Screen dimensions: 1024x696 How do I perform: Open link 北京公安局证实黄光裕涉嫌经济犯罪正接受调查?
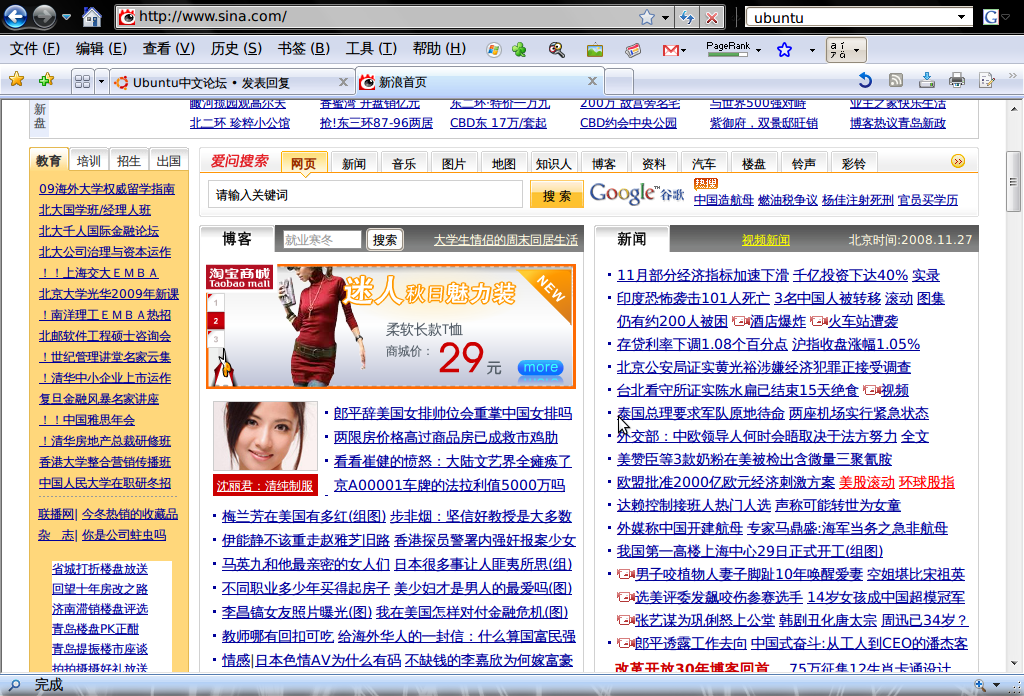coord(763,367)
